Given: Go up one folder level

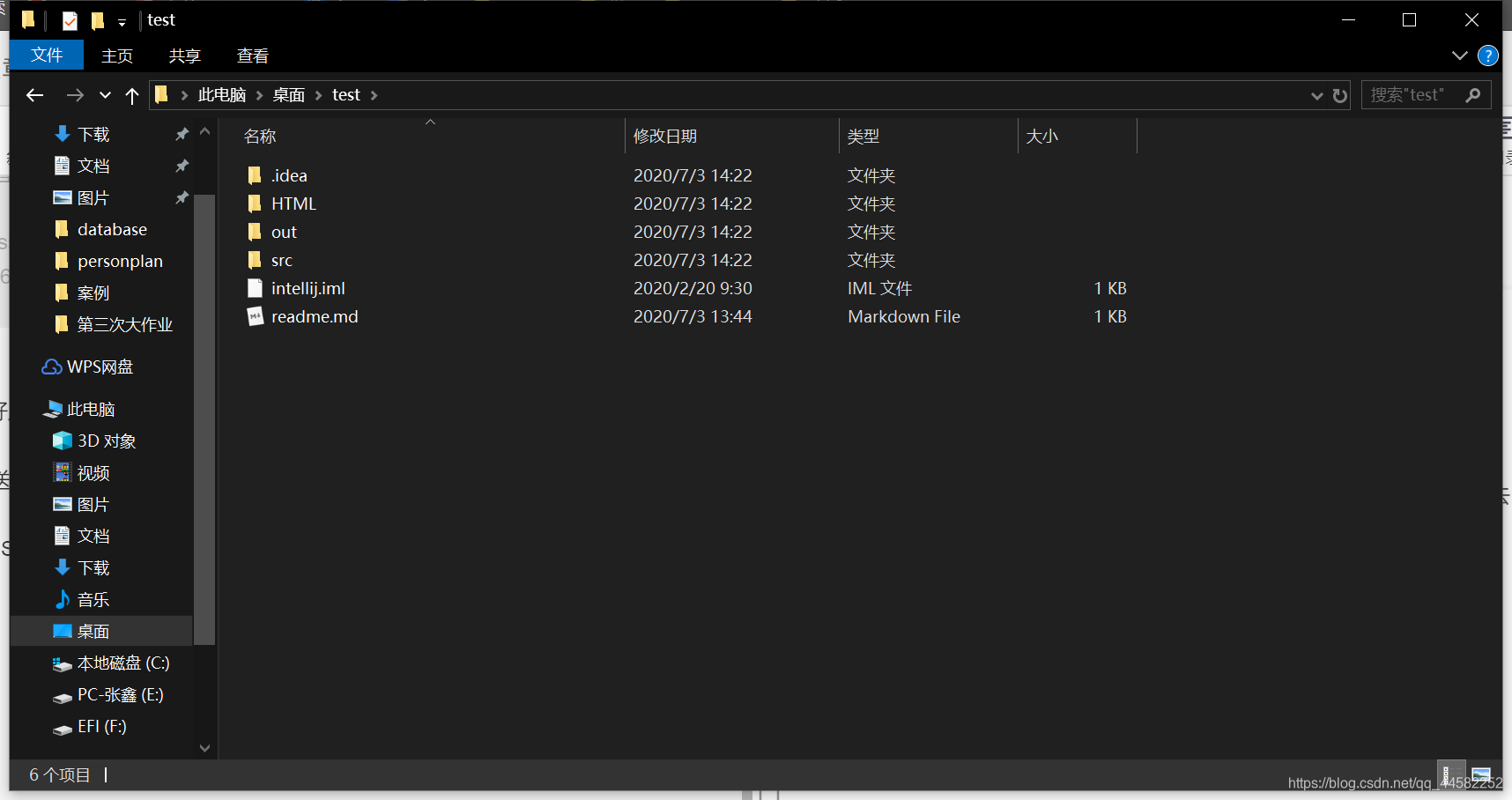Looking at the screenshot, I should click(132, 95).
